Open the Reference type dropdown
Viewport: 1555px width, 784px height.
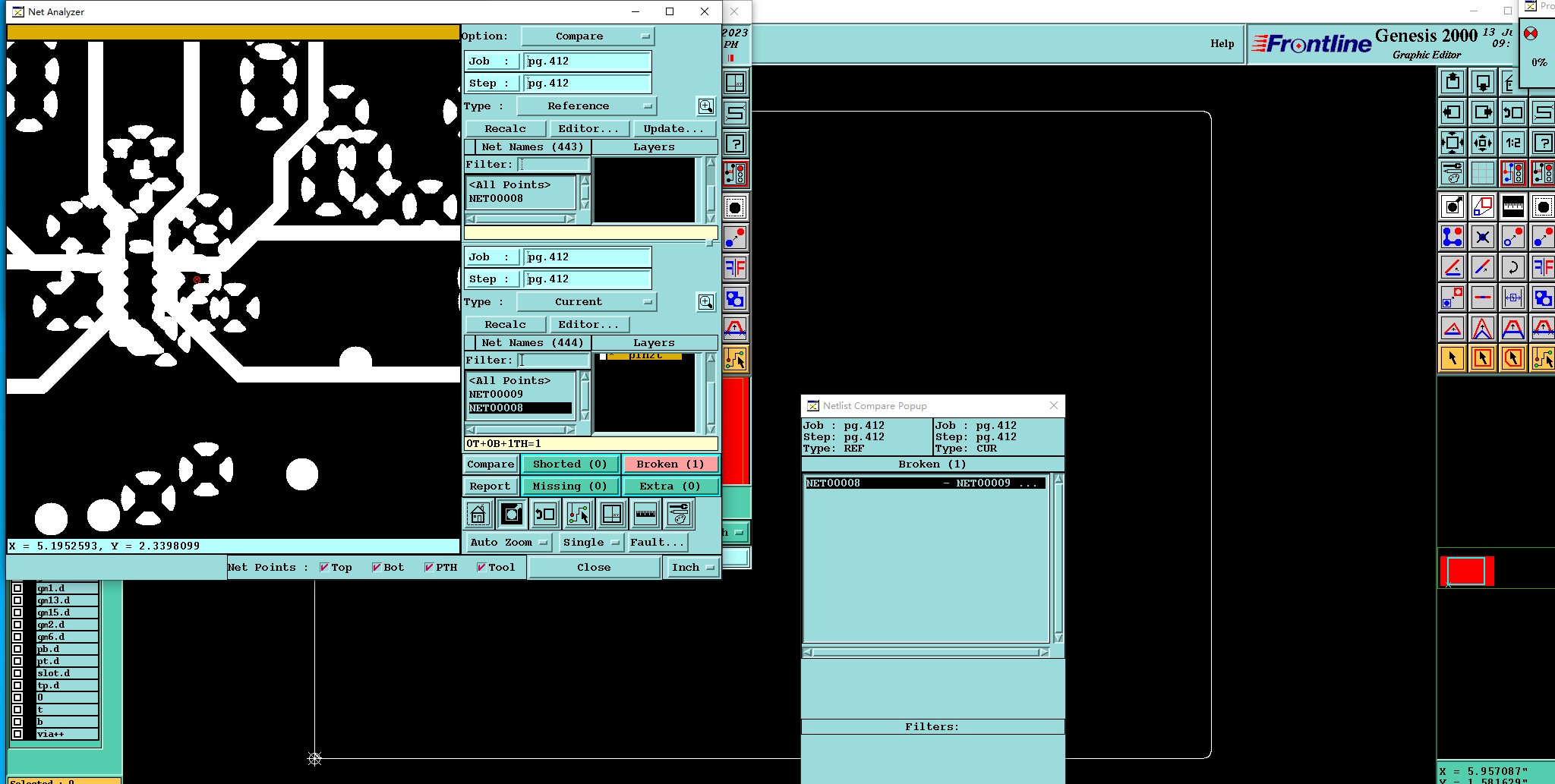(x=586, y=106)
